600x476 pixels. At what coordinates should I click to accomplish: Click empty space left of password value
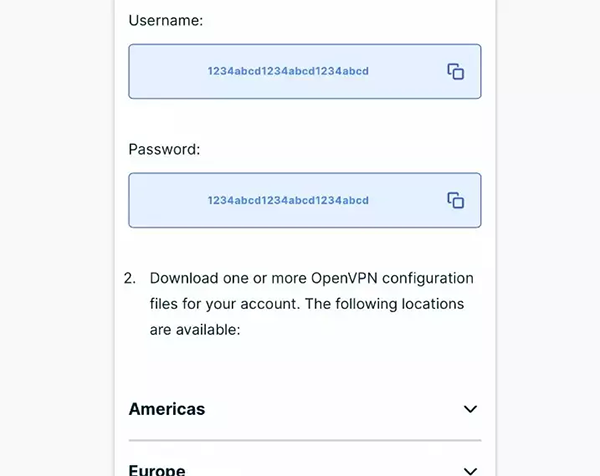coord(165,200)
